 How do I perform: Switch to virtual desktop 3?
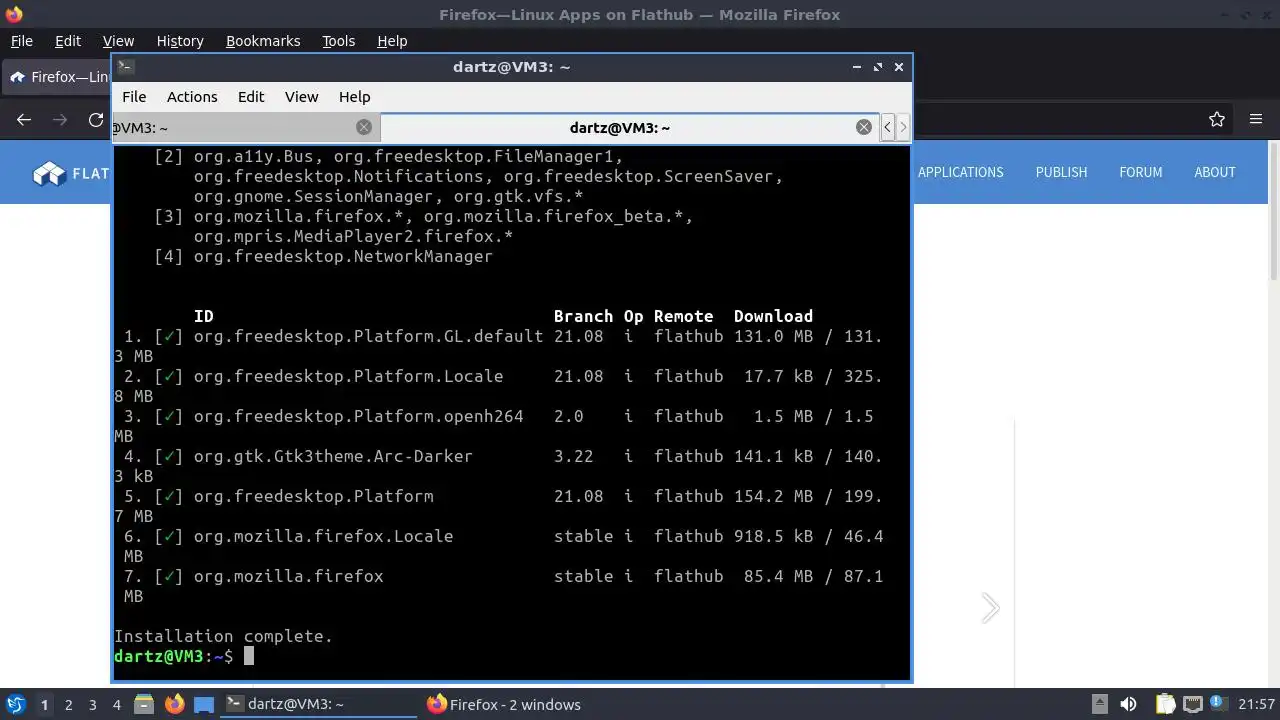tap(92, 704)
